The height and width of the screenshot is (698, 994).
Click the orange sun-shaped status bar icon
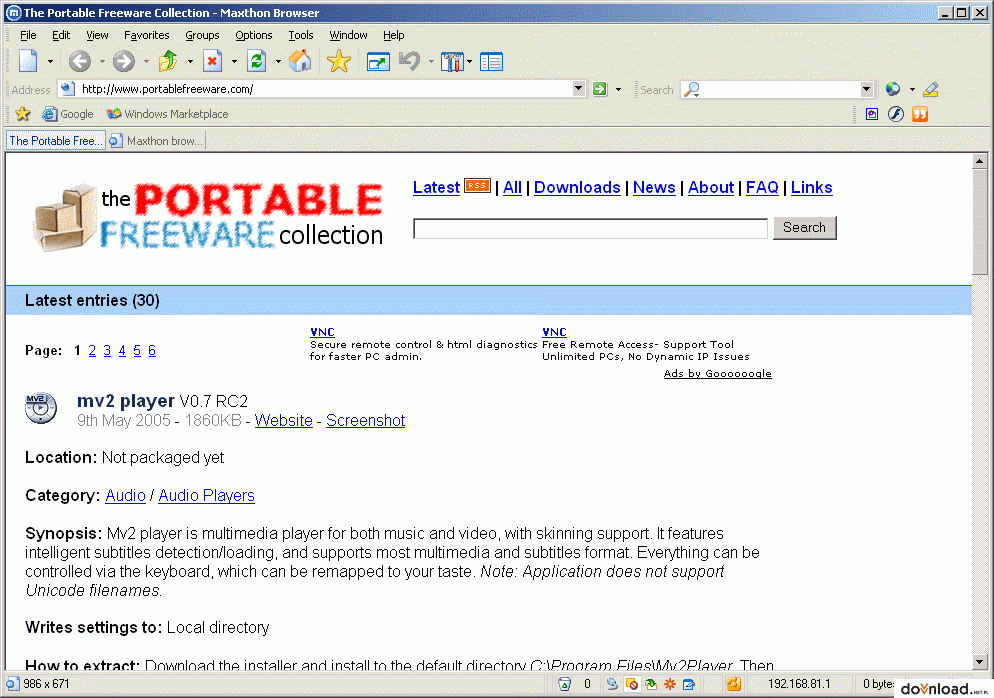coord(669,684)
